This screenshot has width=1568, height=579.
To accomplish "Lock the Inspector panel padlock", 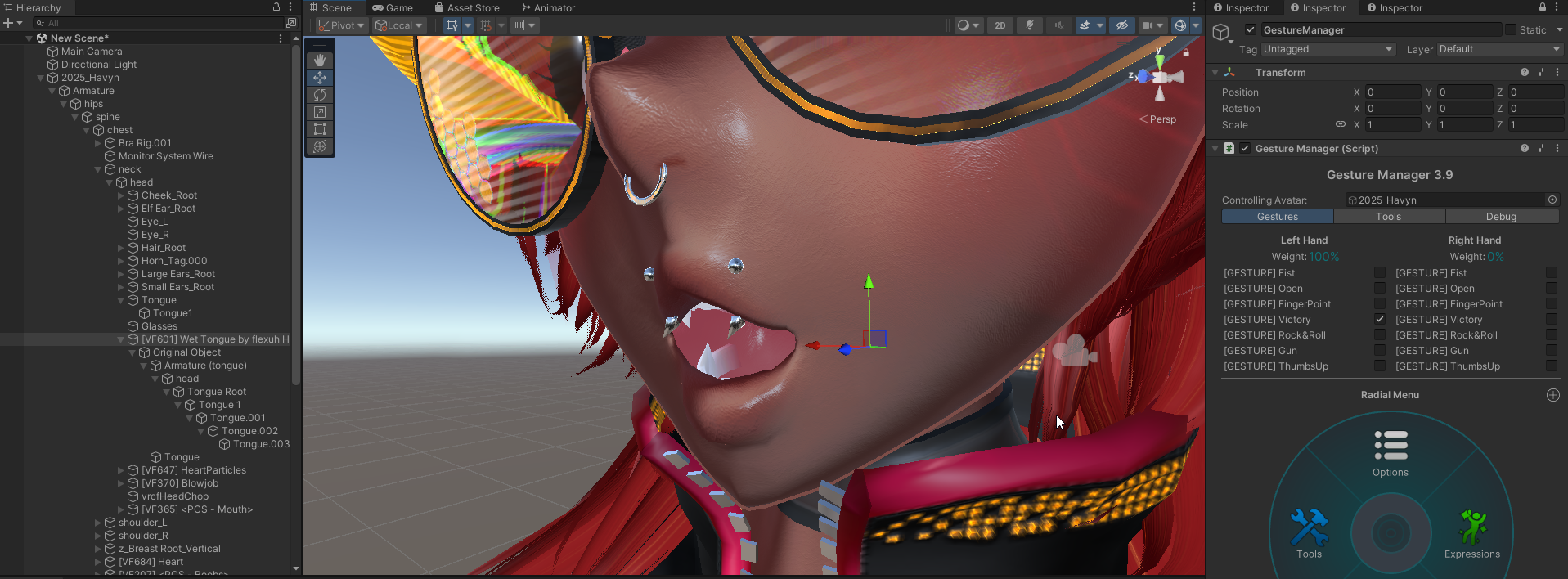I will pyautogui.click(x=1543, y=7).
